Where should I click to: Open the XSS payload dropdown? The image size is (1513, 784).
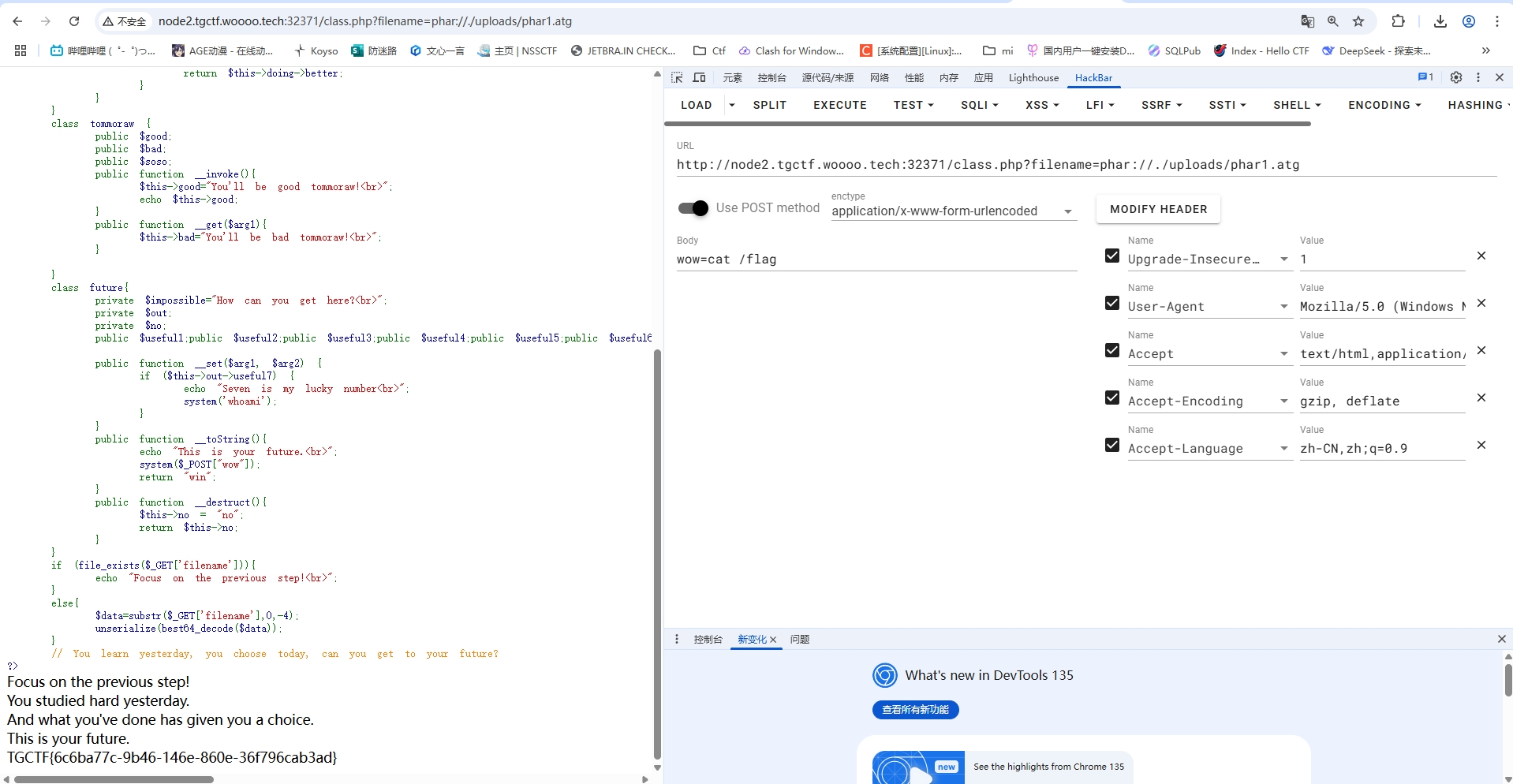[x=1042, y=105]
